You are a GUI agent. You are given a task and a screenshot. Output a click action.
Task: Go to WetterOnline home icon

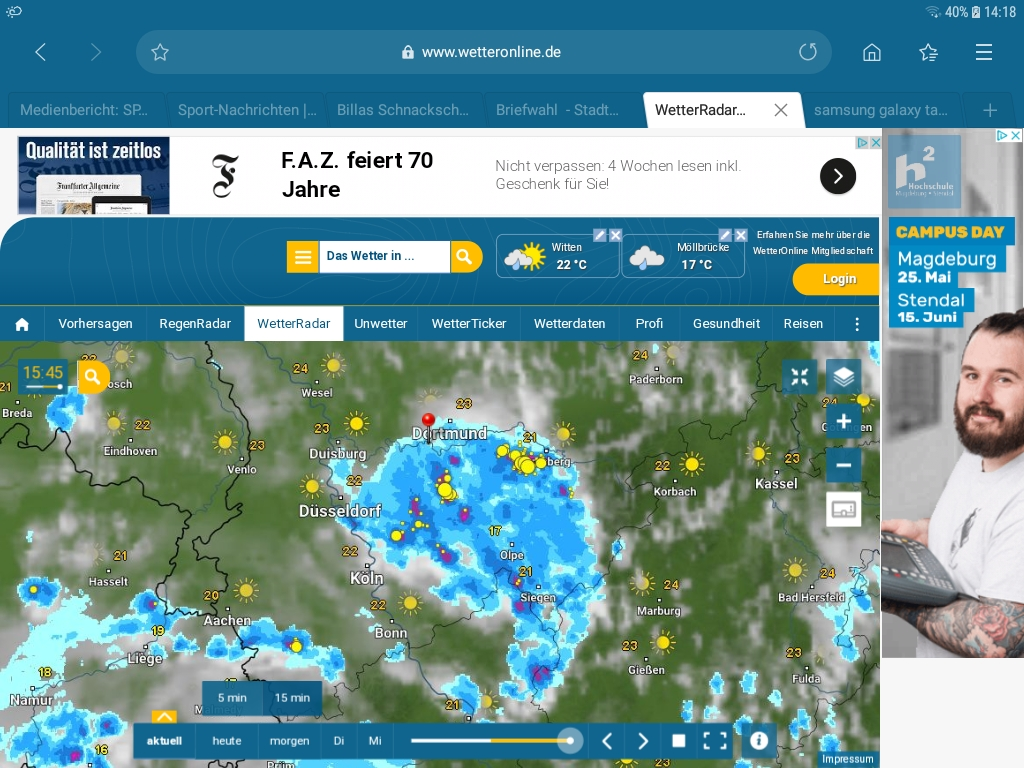point(22,324)
